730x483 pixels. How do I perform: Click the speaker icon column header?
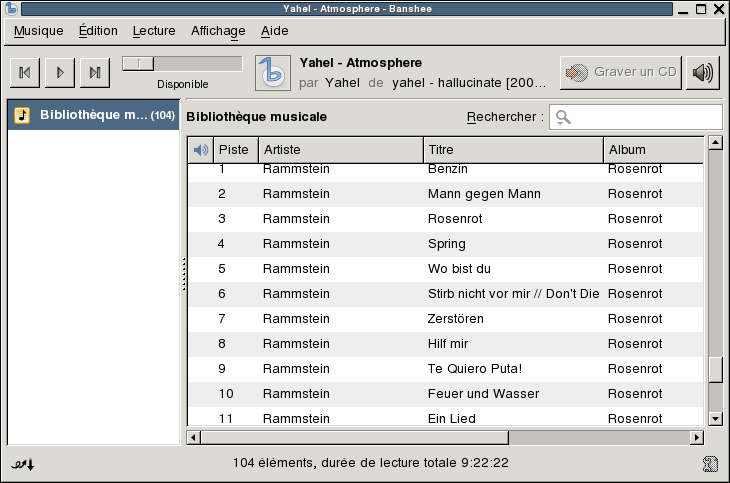(201, 150)
